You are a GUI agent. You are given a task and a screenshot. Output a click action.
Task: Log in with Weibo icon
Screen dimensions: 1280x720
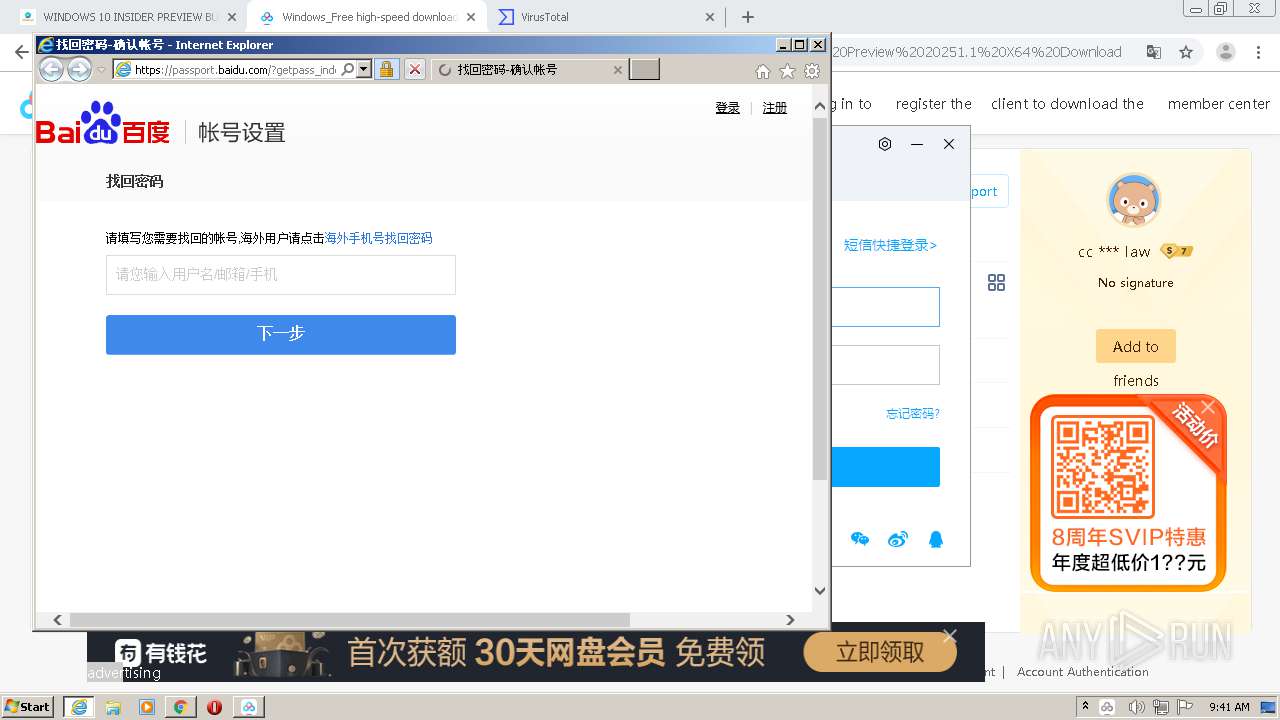click(x=898, y=540)
